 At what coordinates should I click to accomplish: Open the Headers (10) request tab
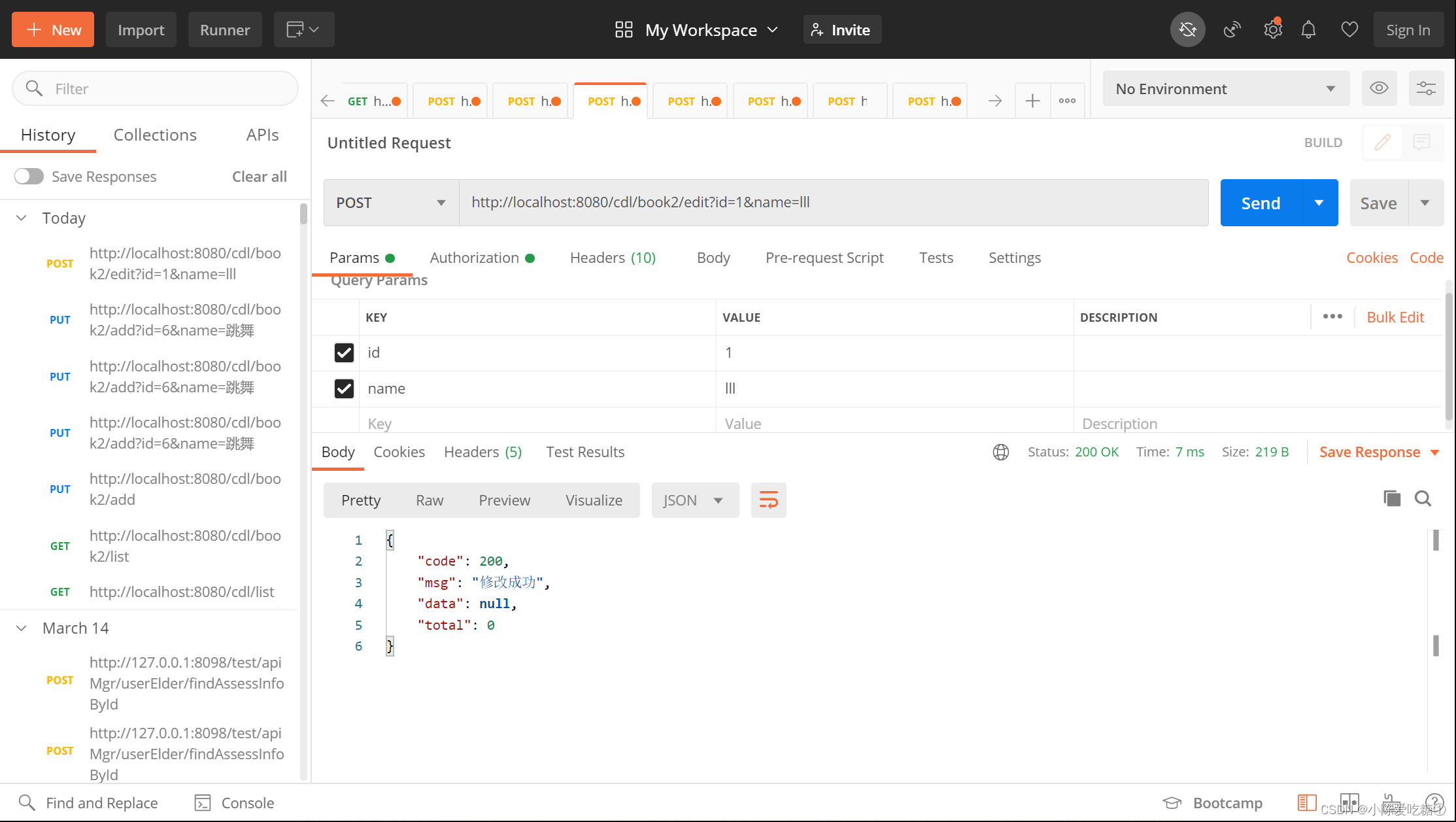point(613,258)
